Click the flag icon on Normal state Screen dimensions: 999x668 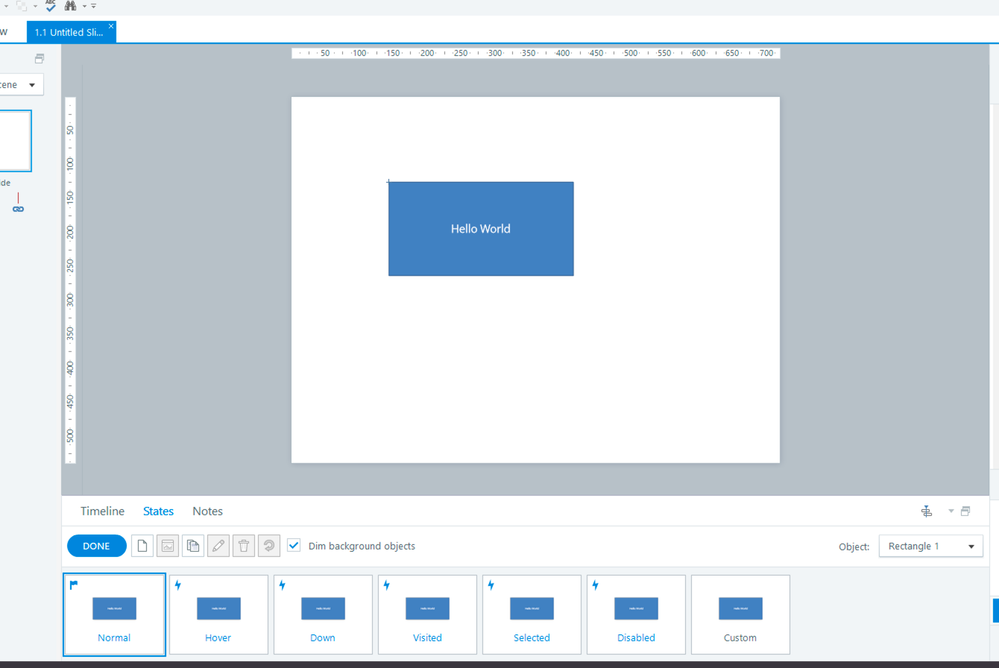[74, 584]
